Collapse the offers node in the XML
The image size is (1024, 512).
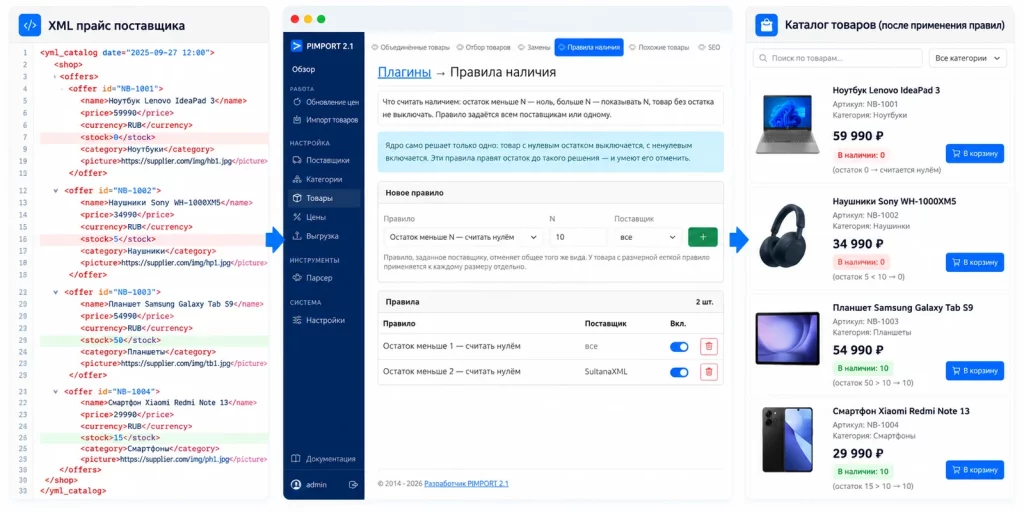[x=55, y=77]
